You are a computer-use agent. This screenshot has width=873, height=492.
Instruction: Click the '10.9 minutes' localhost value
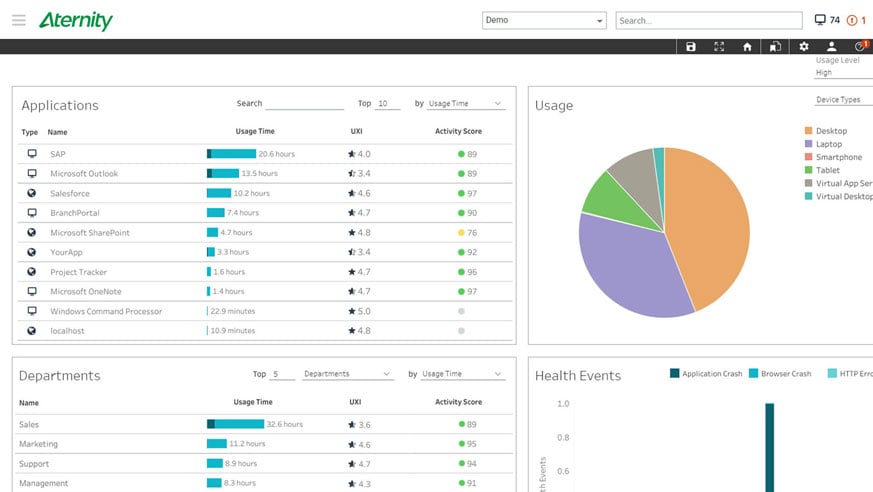(233, 331)
